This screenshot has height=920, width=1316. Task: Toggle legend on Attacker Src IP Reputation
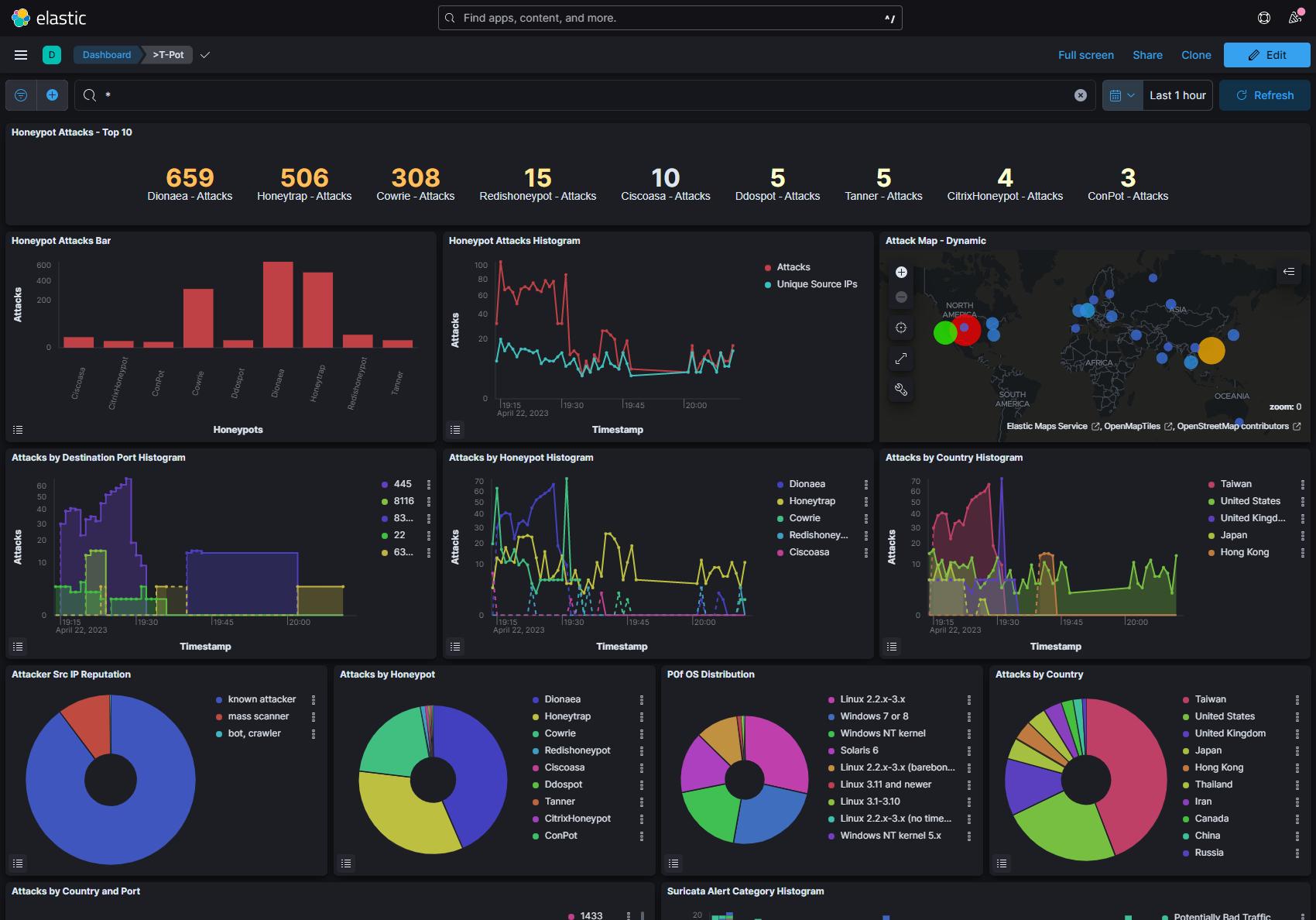[x=18, y=863]
